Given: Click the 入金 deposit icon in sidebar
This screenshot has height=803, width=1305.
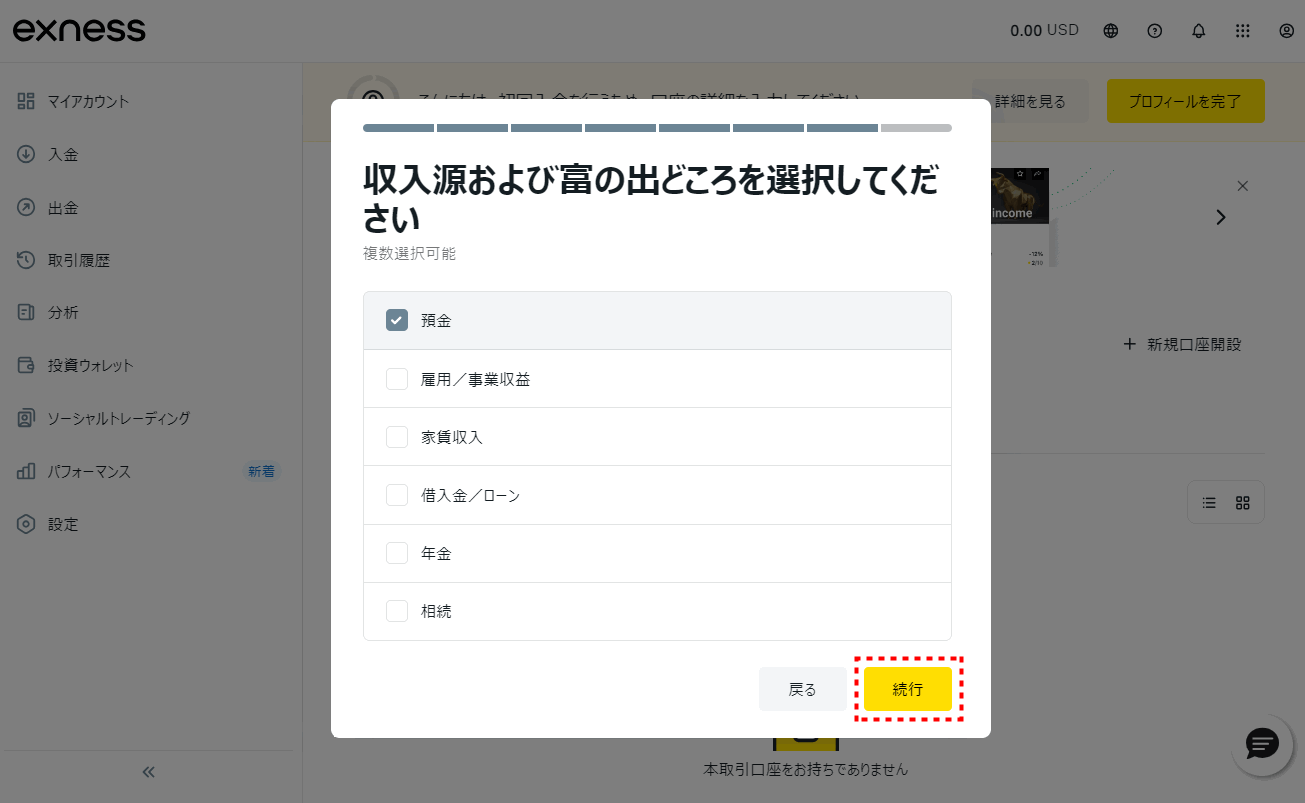Looking at the screenshot, I should 26,154.
